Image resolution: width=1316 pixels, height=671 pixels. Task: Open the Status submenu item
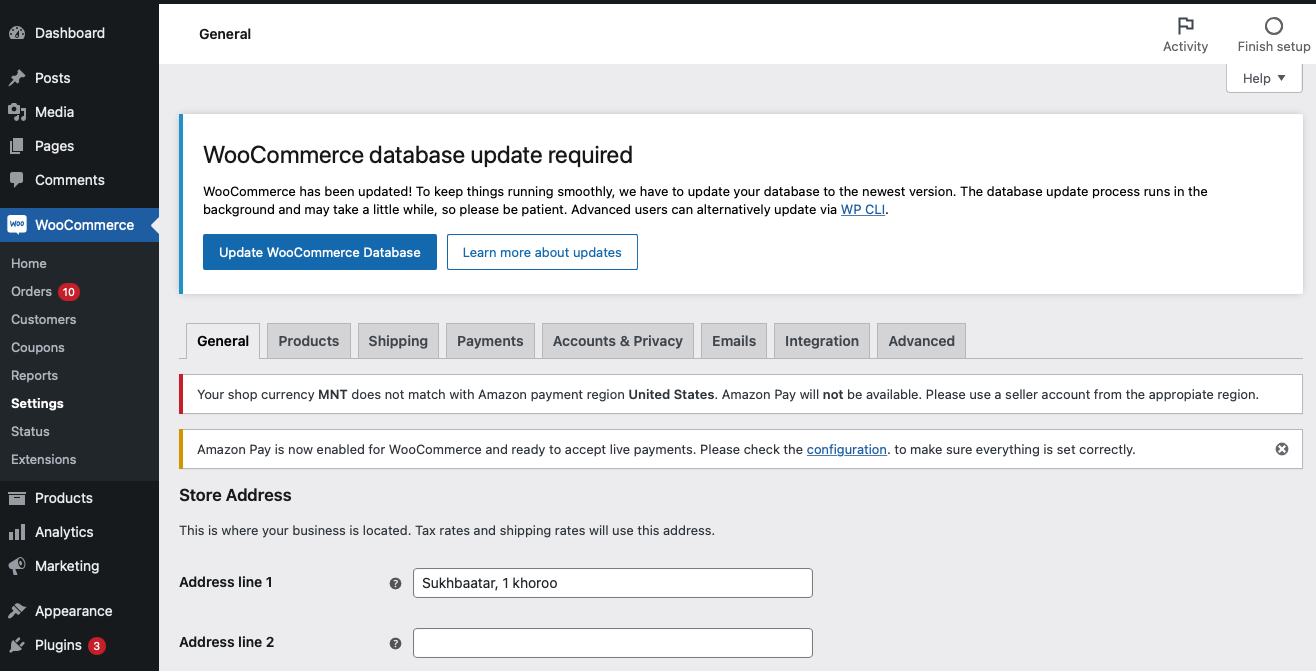pos(30,432)
